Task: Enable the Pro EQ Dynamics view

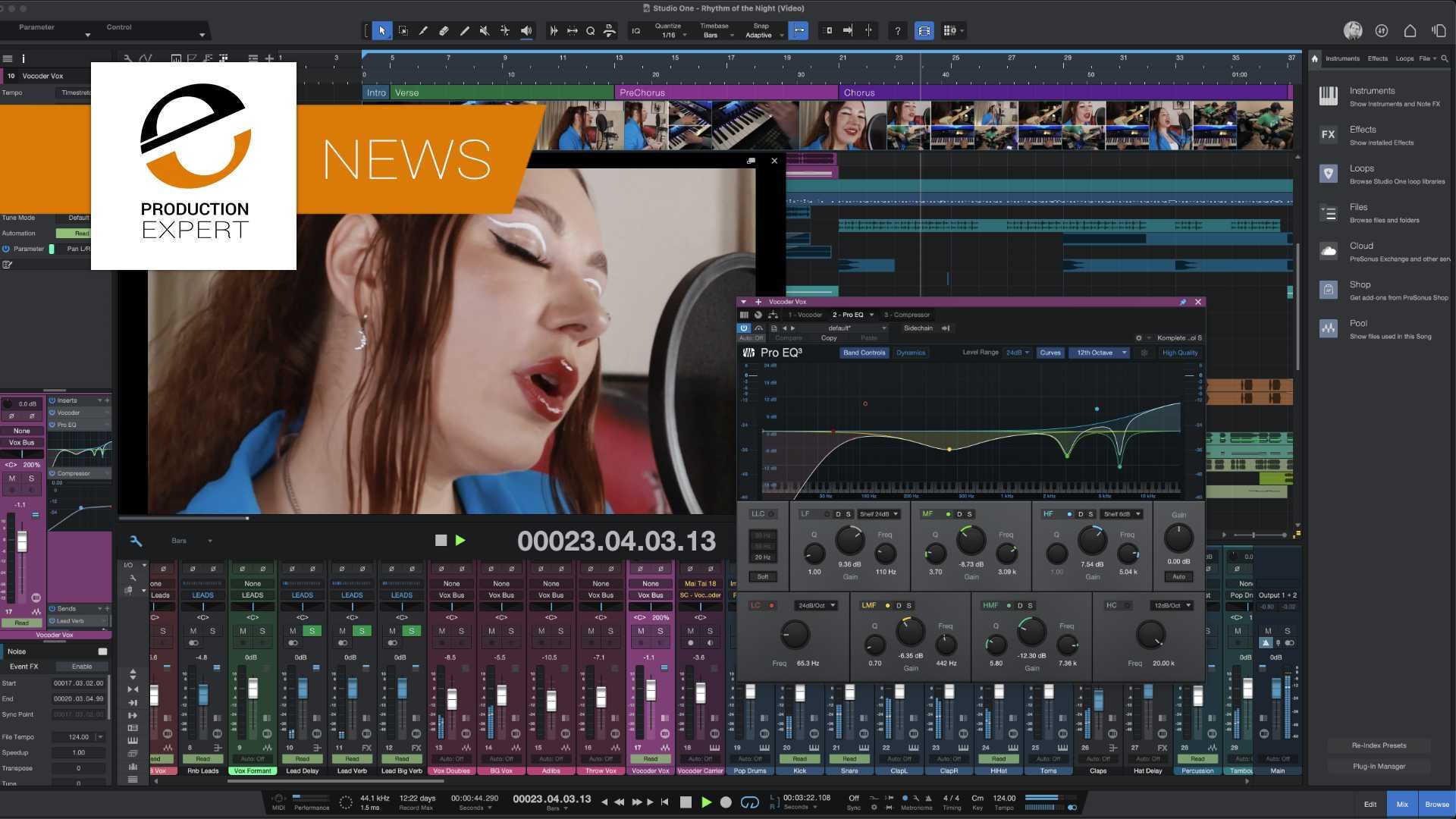Action: [x=911, y=353]
